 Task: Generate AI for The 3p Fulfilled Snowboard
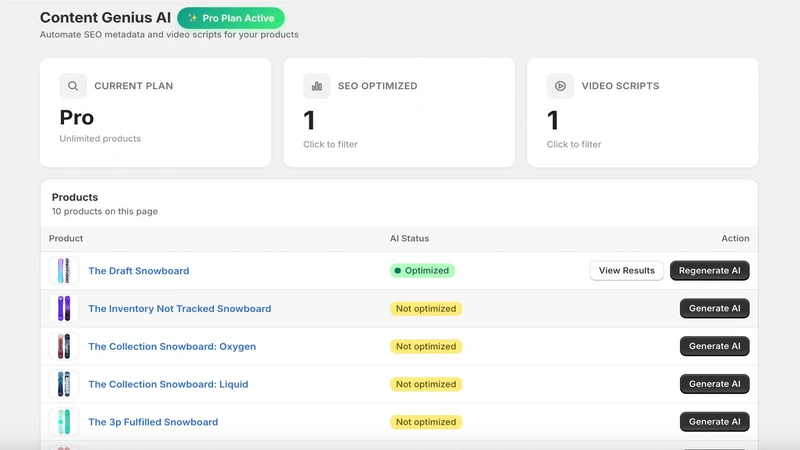click(x=715, y=421)
